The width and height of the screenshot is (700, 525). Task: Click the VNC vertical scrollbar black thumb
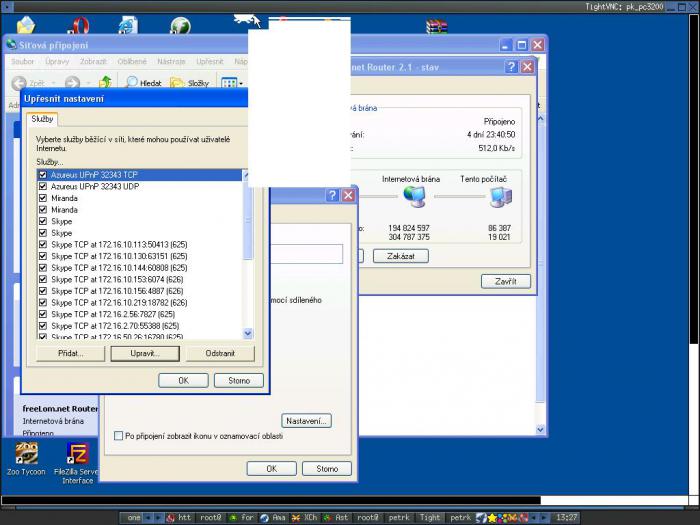(693, 178)
